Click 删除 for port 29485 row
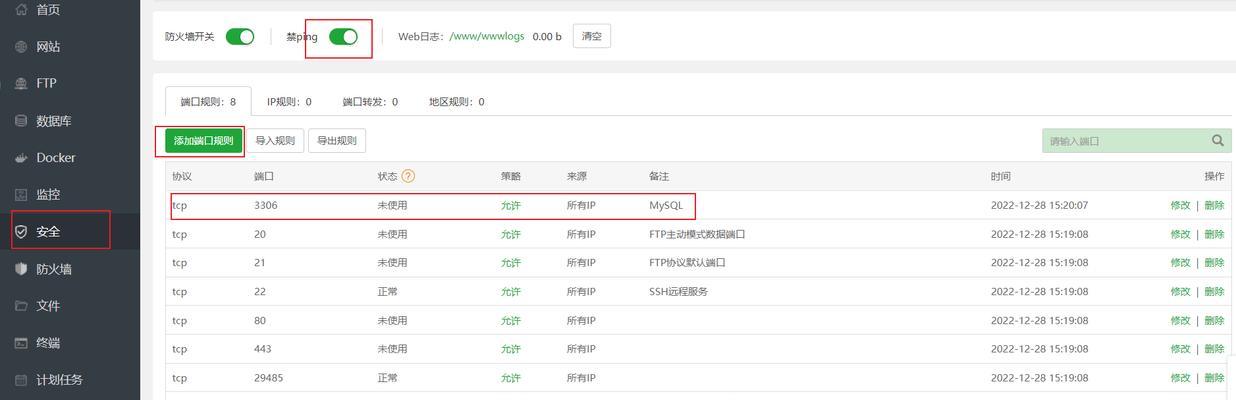The height and width of the screenshot is (400, 1236). coord(1214,379)
